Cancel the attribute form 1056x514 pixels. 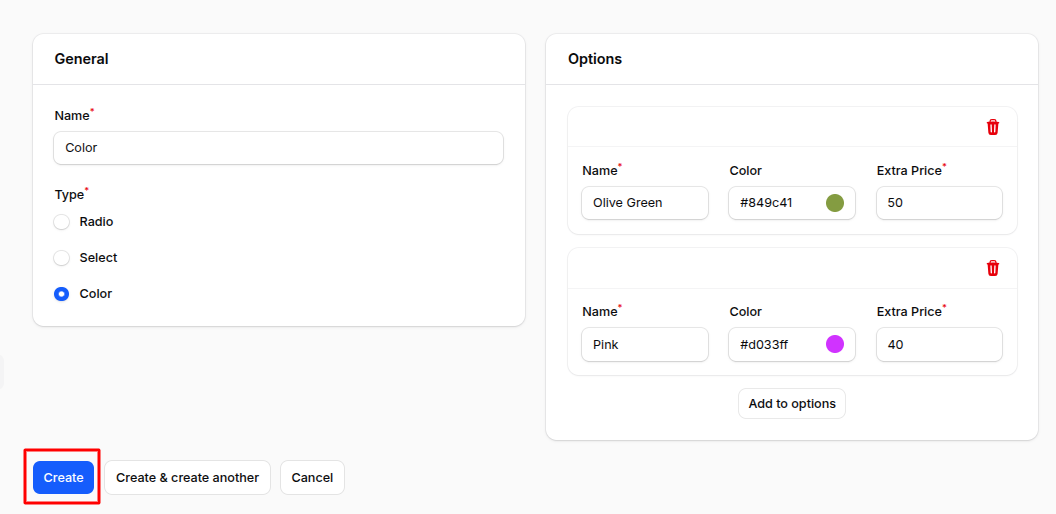click(312, 478)
